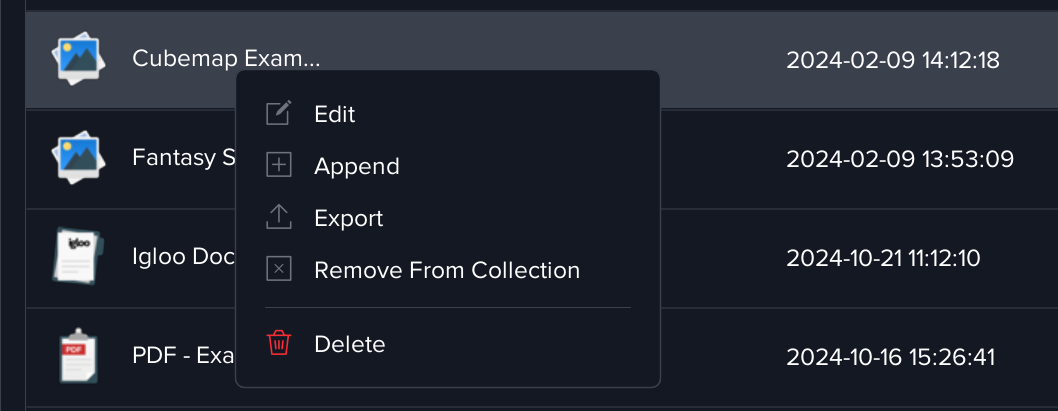Click the Igloo document file icon
This screenshot has width=1058, height=411.
pyautogui.click(x=76, y=258)
